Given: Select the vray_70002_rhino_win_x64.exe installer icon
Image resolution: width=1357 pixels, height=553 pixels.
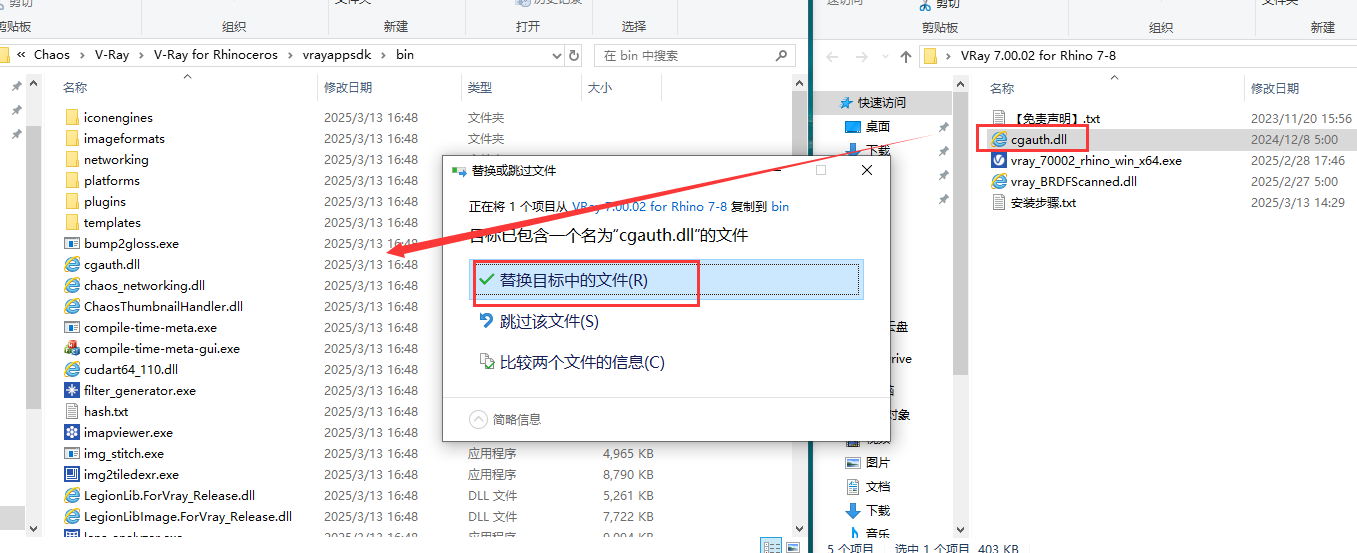Looking at the screenshot, I should click(998, 161).
